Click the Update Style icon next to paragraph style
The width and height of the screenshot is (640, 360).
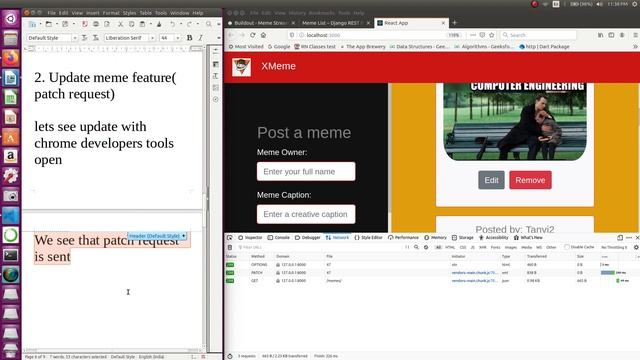pos(85,38)
